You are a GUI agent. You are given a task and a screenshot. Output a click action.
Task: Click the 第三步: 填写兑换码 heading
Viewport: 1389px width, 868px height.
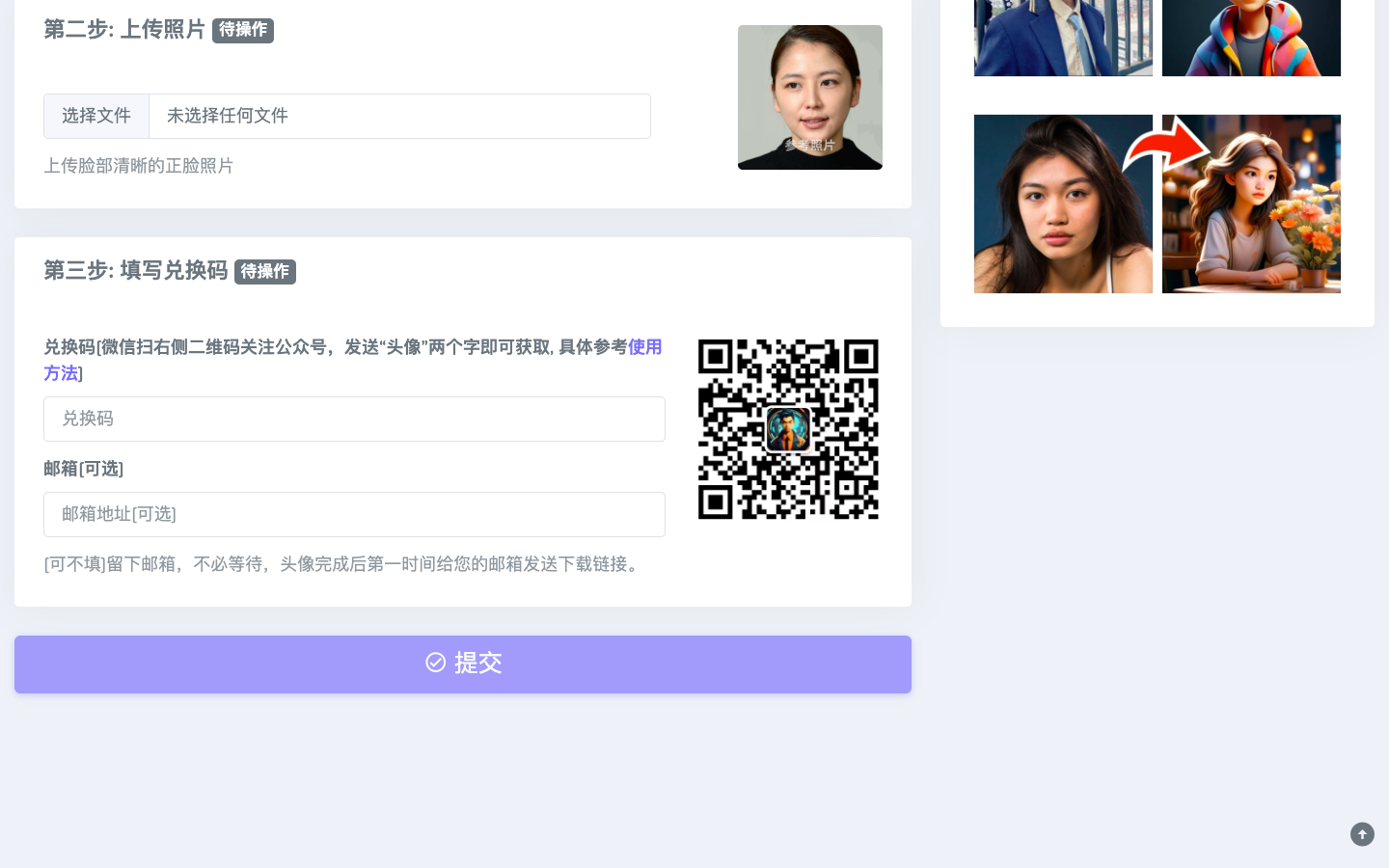coord(136,271)
